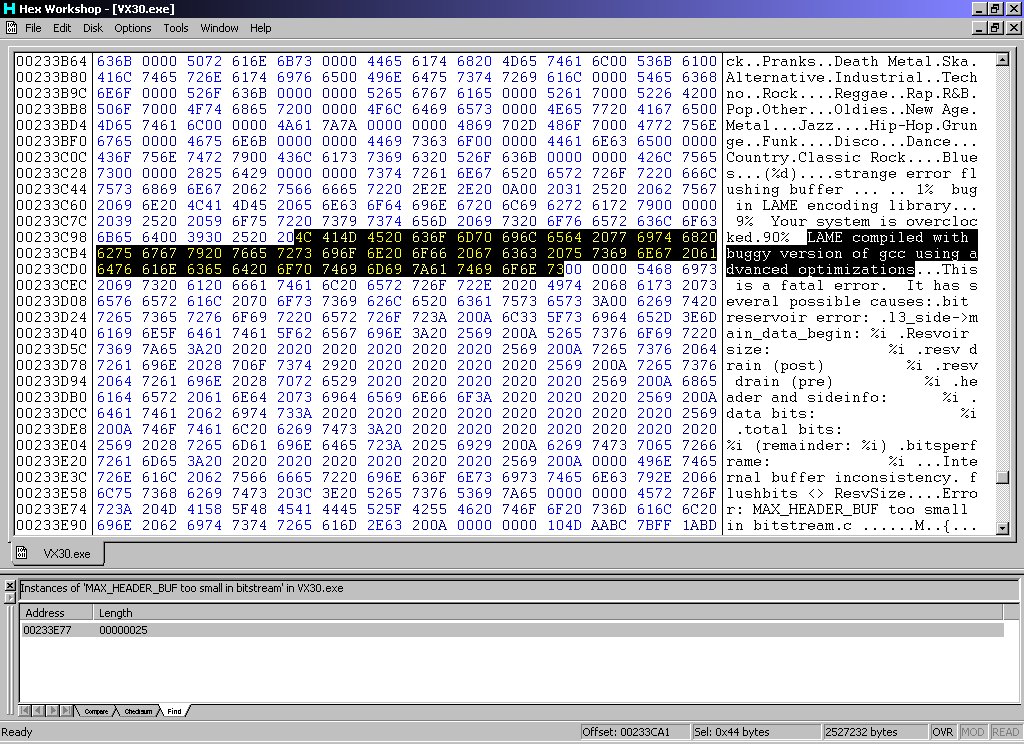
Task: Click the ASCII text 'reservoir error: .l3_side->m'
Action: click(x=852, y=317)
